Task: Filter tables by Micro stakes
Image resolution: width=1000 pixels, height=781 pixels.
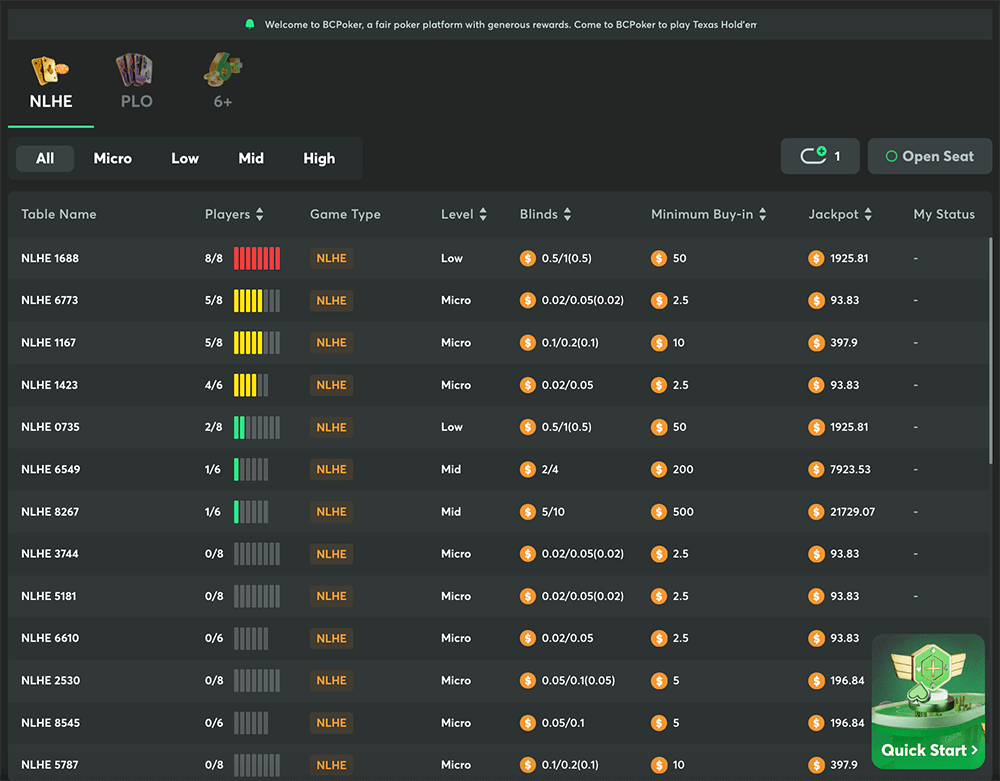Action: pyautogui.click(x=112, y=158)
